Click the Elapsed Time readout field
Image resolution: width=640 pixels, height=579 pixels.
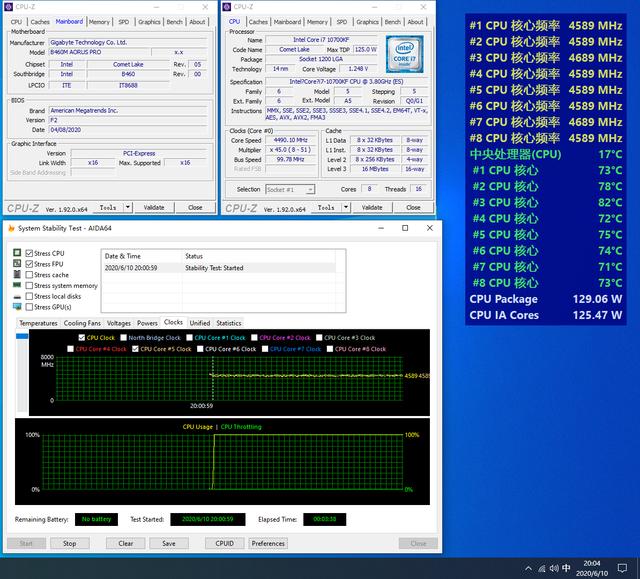click(324, 519)
